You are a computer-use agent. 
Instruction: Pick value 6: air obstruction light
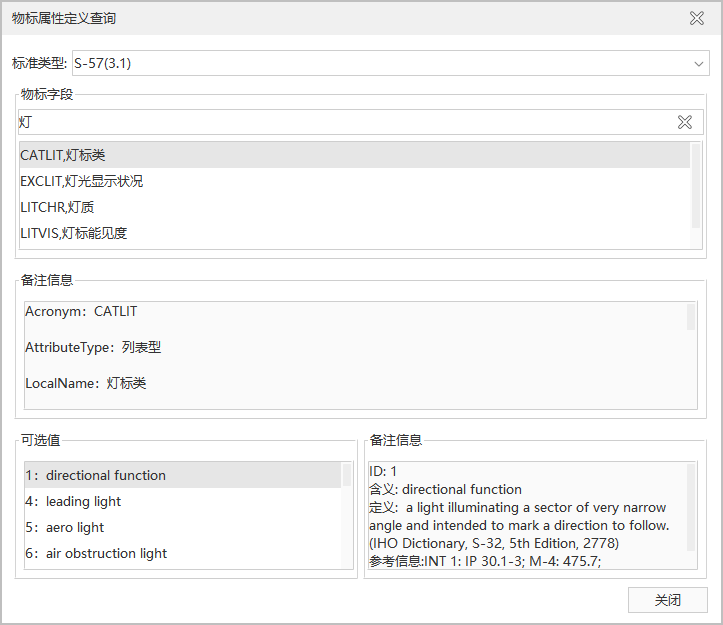[96, 553]
